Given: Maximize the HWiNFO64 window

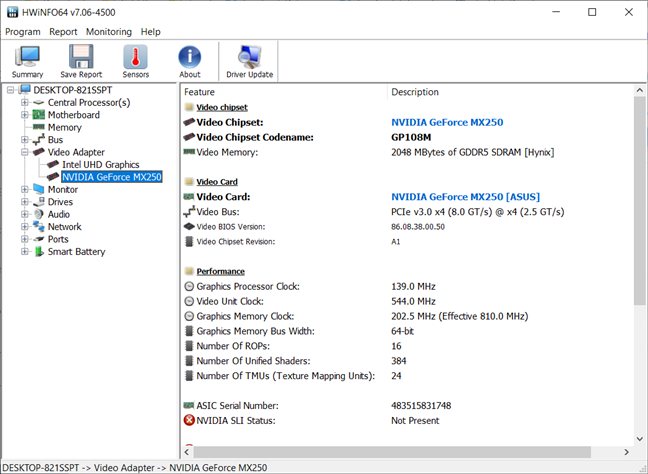Looking at the screenshot, I should tap(592, 12).
